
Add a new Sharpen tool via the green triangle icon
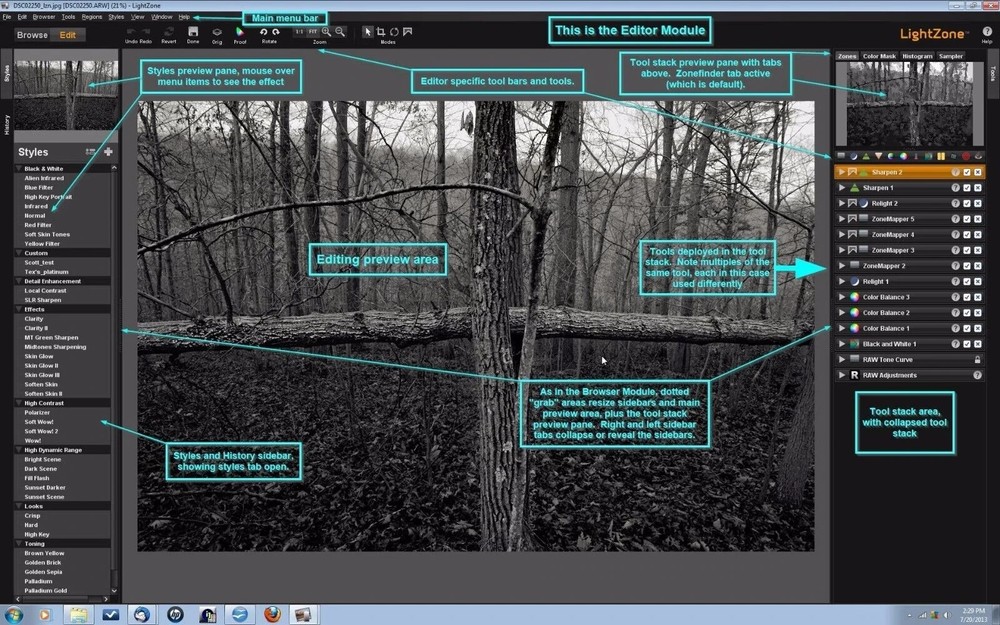(x=866, y=156)
